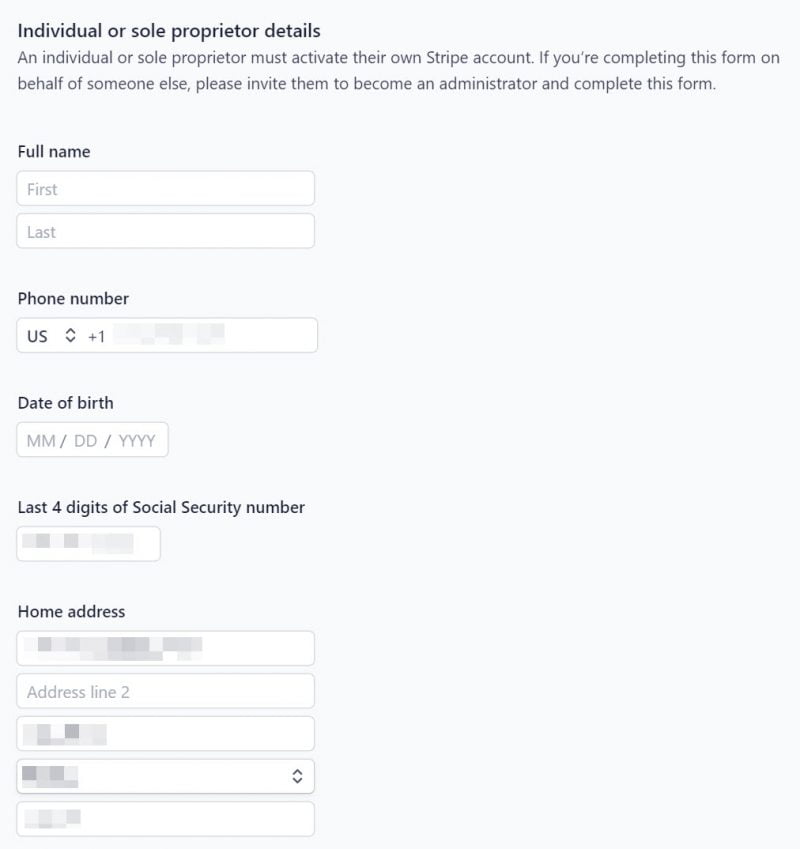Click the first Home address line field
The width and height of the screenshot is (800, 849).
pos(165,648)
